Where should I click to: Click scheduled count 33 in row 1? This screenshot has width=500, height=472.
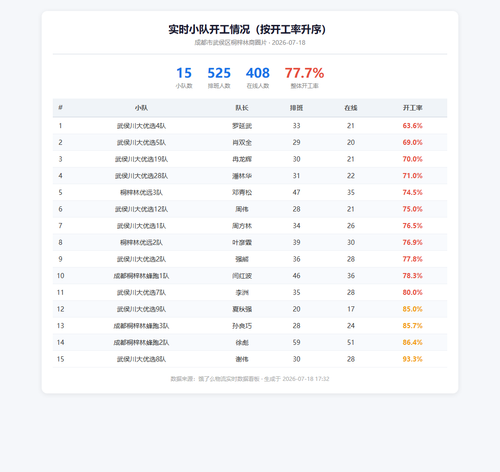pyautogui.click(x=296, y=126)
